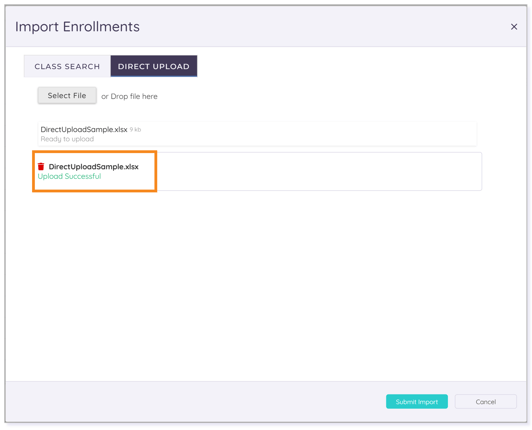Image resolution: width=532 pixels, height=430 pixels.
Task: Click the grey footer bar left of Submit Import
Action: point(195,401)
